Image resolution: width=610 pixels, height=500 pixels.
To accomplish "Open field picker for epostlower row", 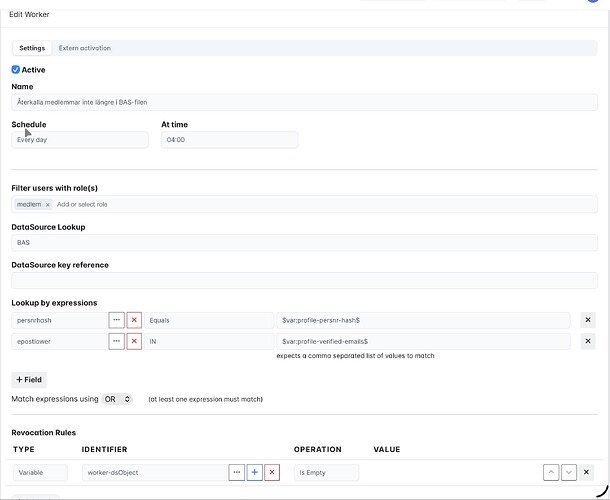I will coord(117,342).
